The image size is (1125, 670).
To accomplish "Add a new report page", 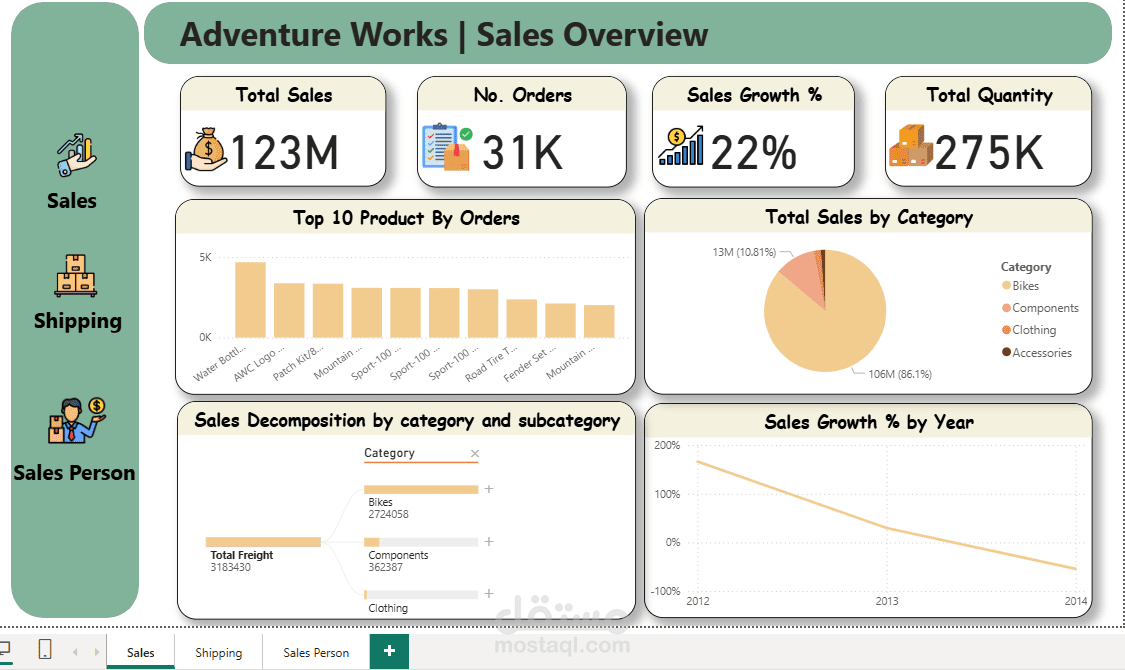I will (x=390, y=651).
